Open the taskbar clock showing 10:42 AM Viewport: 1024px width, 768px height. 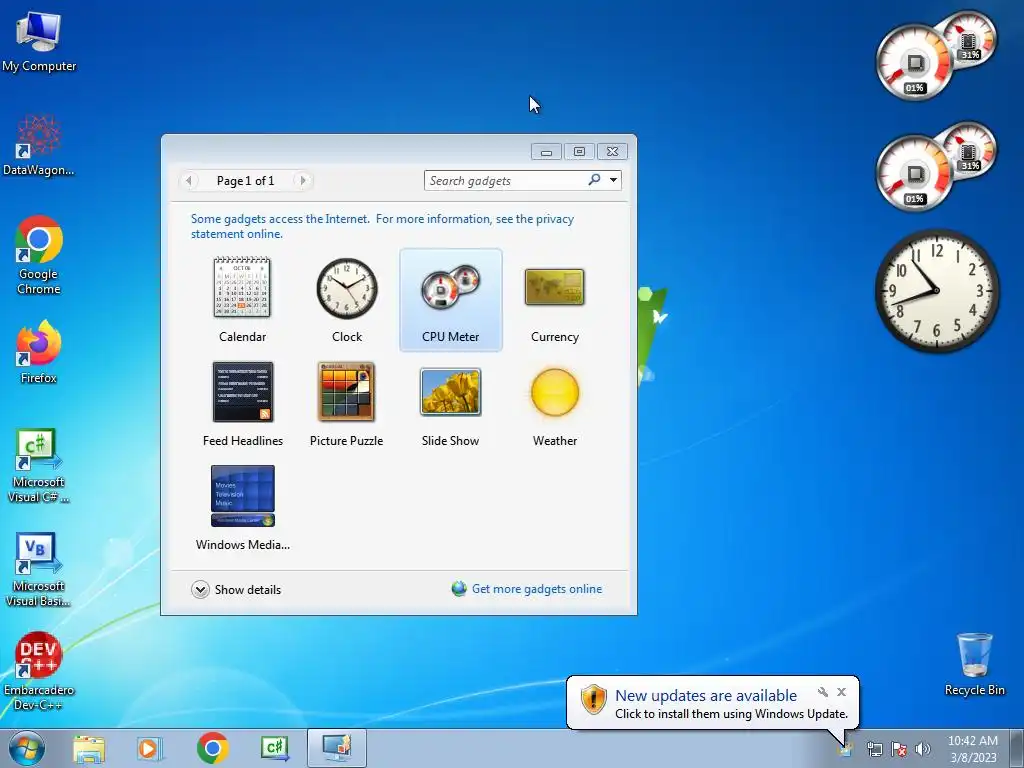pyautogui.click(x=972, y=748)
